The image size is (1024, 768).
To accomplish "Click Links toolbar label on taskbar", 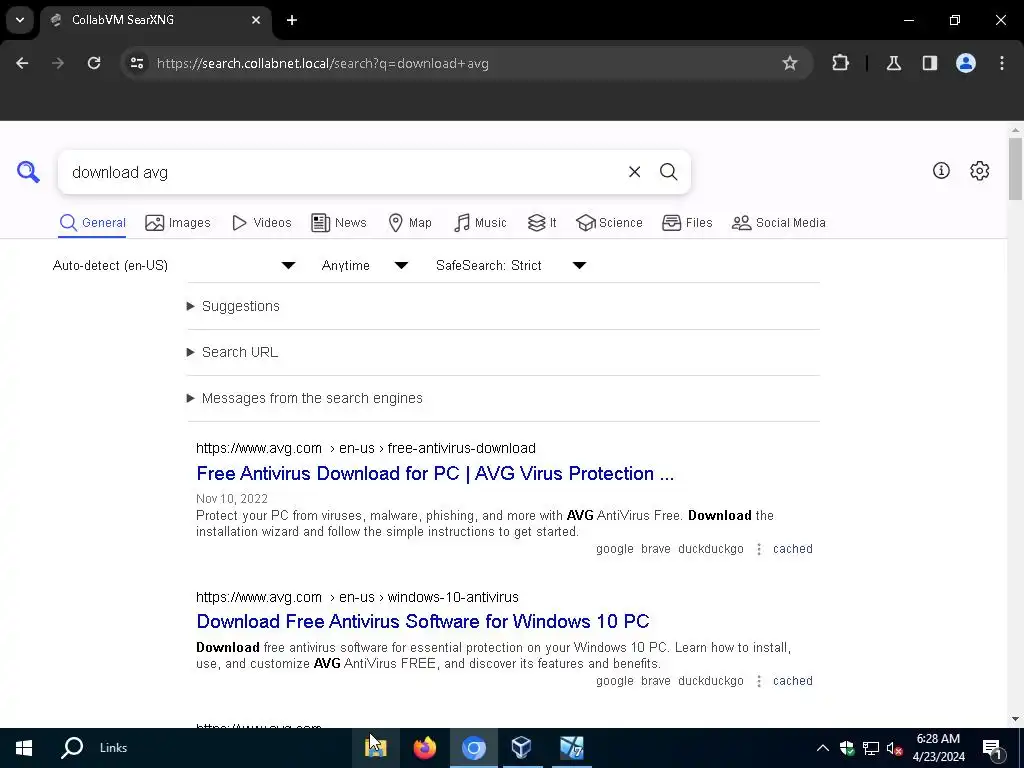I will 114,748.
